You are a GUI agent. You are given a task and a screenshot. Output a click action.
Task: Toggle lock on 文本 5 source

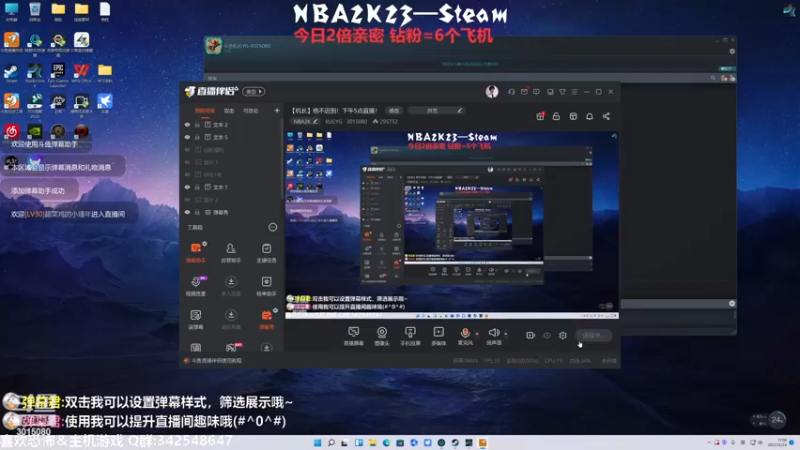coord(197,137)
